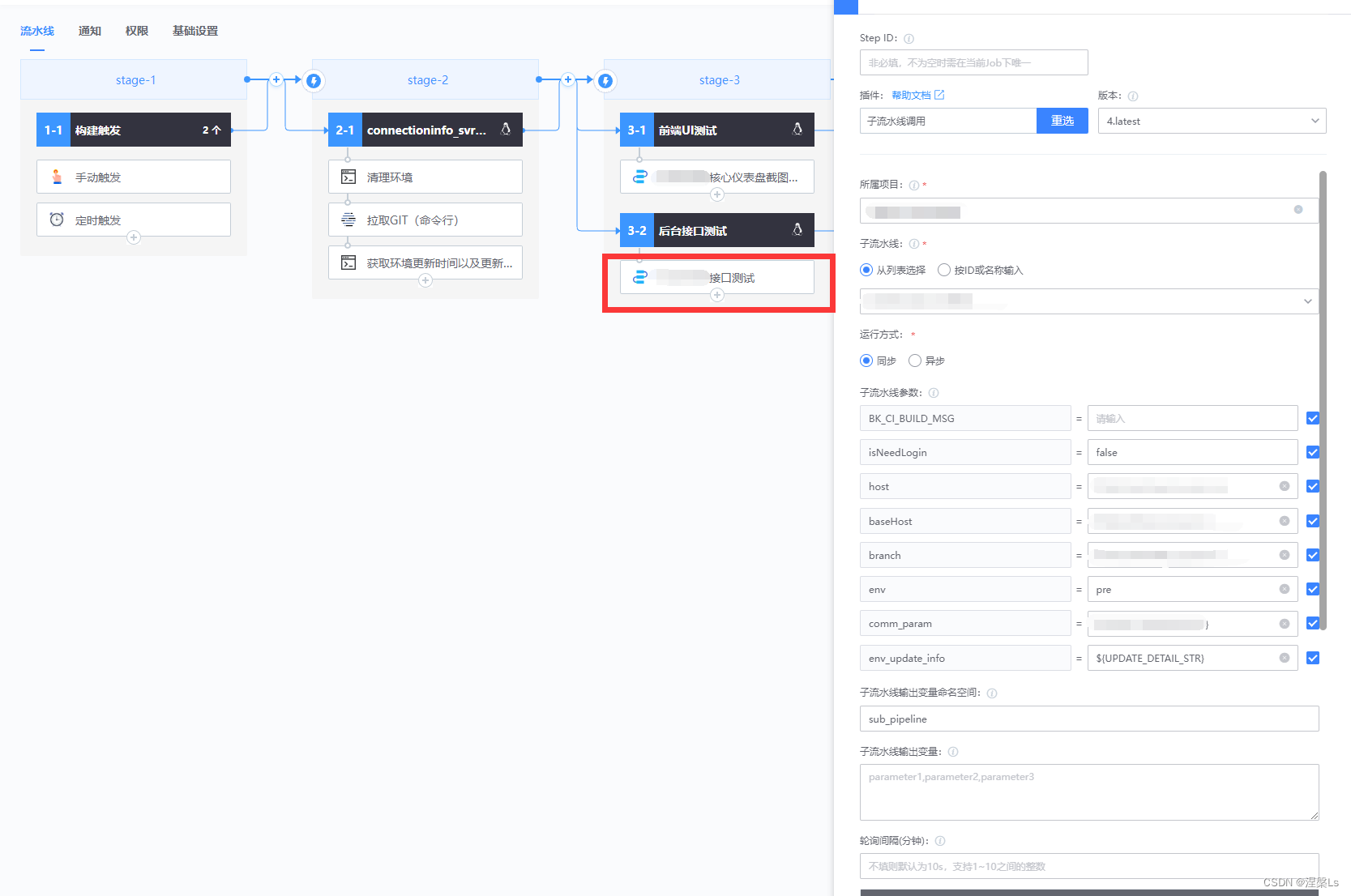Open job 2-1 connectioninfo_svr header

coord(425,130)
